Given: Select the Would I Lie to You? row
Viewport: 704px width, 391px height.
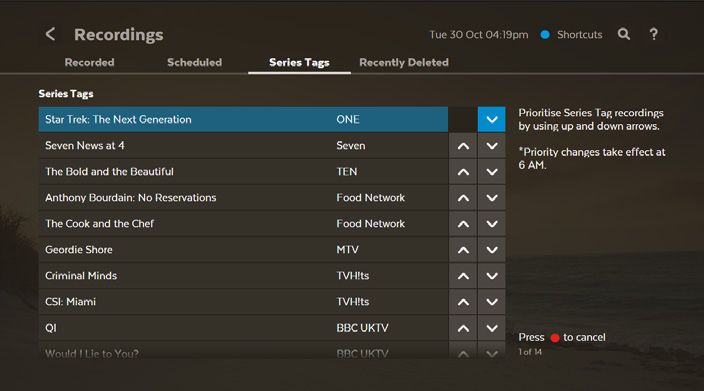Looking at the screenshot, I should 243,350.
